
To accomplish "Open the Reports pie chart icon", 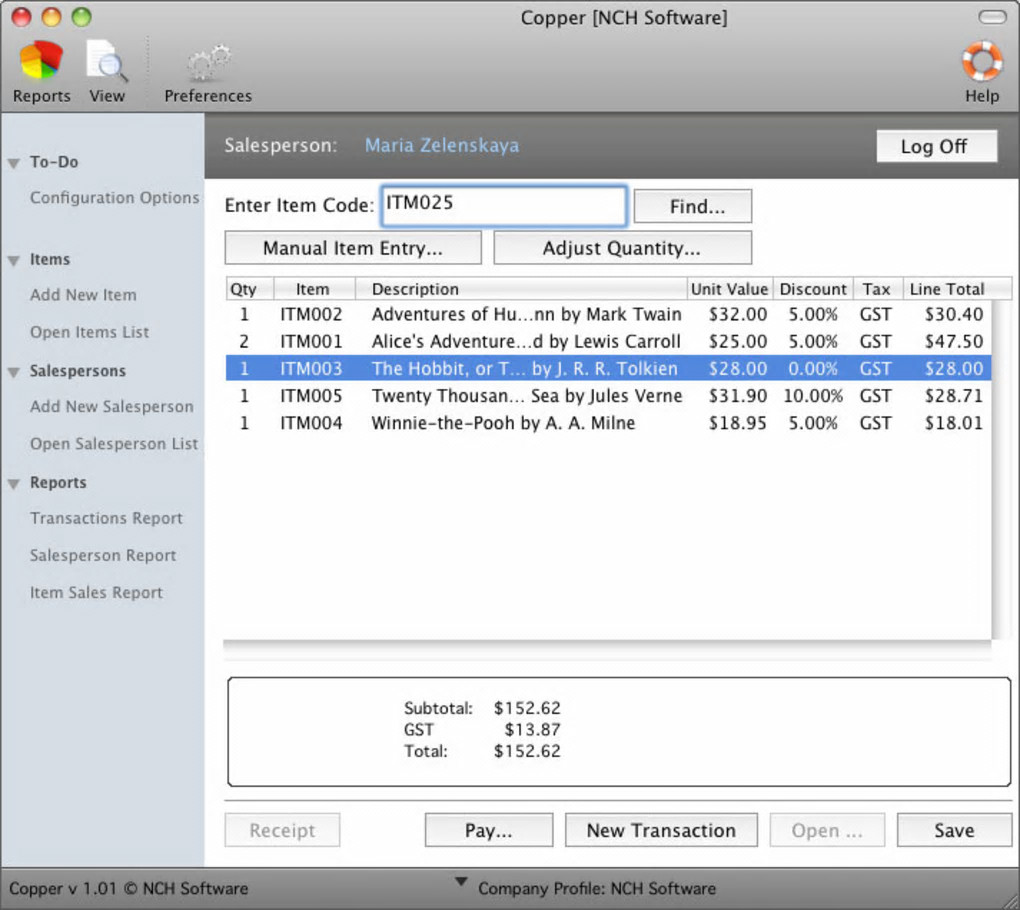I will (x=41, y=60).
